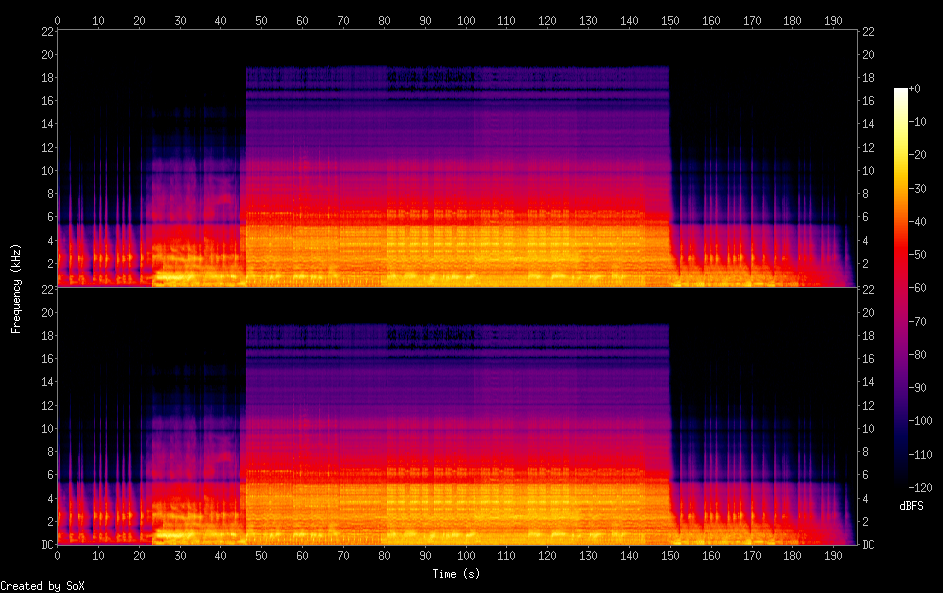The image size is (943, 593).
Task: Select the "-20" label on the color scale
Action: (x=917, y=155)
